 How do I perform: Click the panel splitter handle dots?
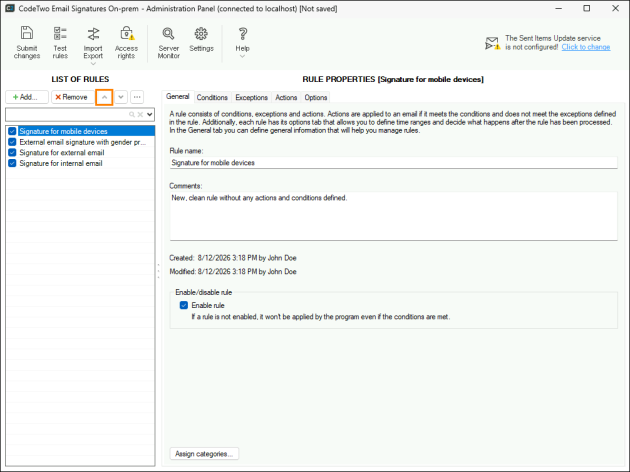pos(158,271)
